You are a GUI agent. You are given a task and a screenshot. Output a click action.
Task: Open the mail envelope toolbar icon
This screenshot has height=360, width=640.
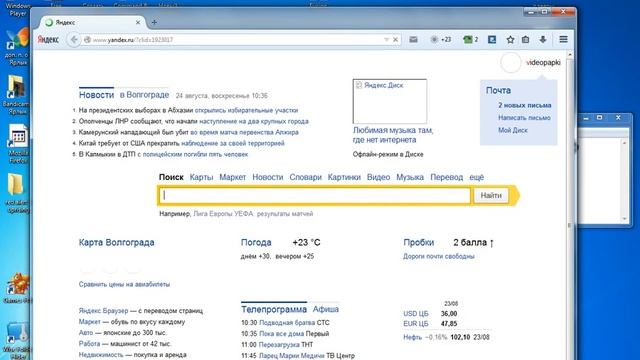[413, 40]
